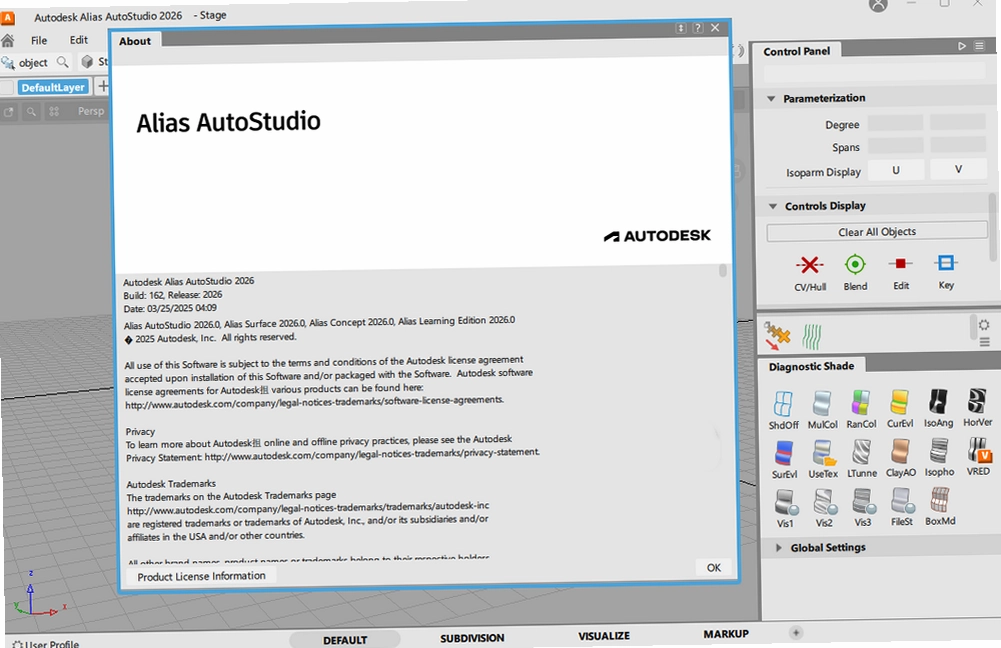Toggle Isoparm Display V
The image size is (1001, 648).
coord(958,169)
